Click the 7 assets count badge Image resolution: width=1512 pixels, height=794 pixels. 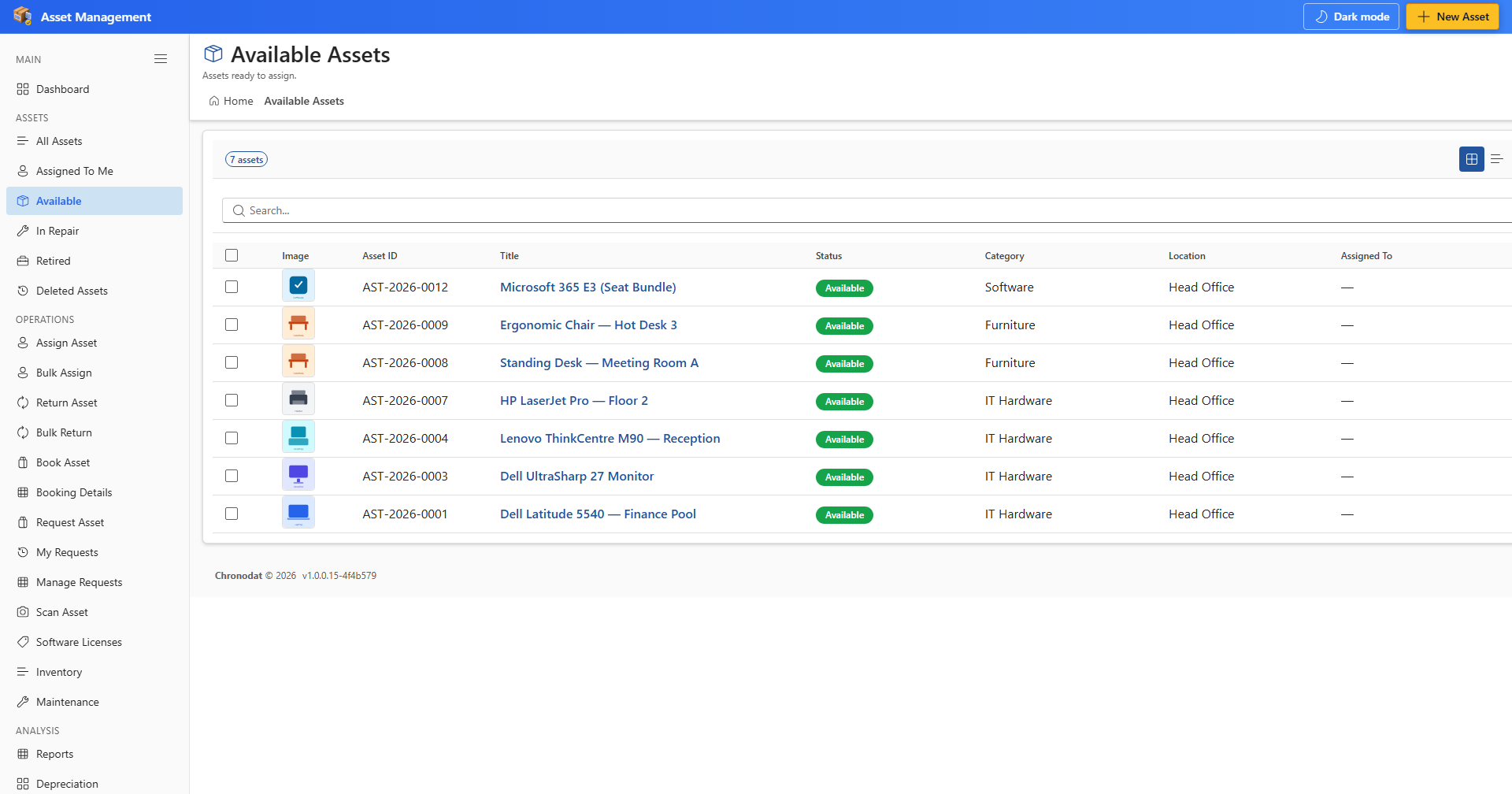(246, 159)
